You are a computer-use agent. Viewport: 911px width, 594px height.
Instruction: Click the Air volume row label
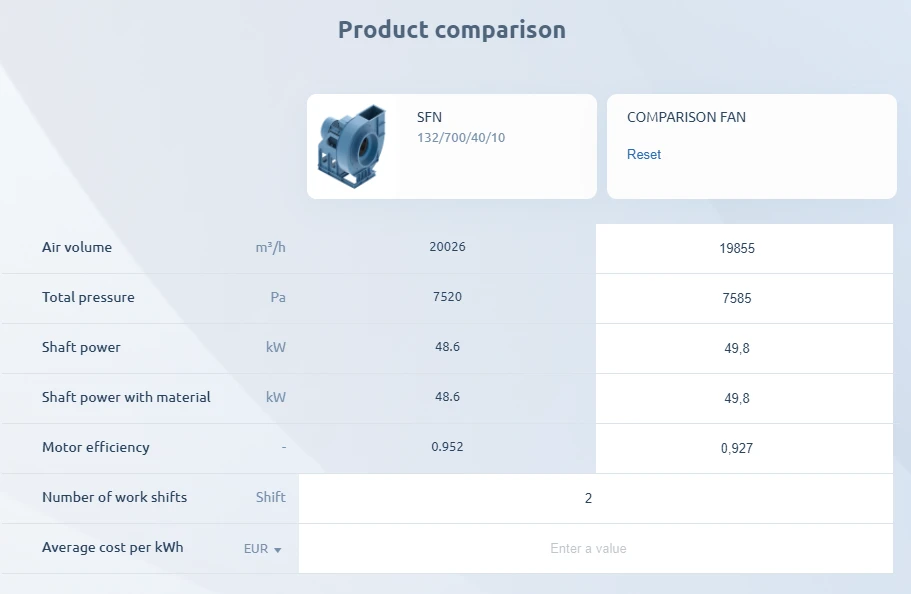tap(77, 247)
